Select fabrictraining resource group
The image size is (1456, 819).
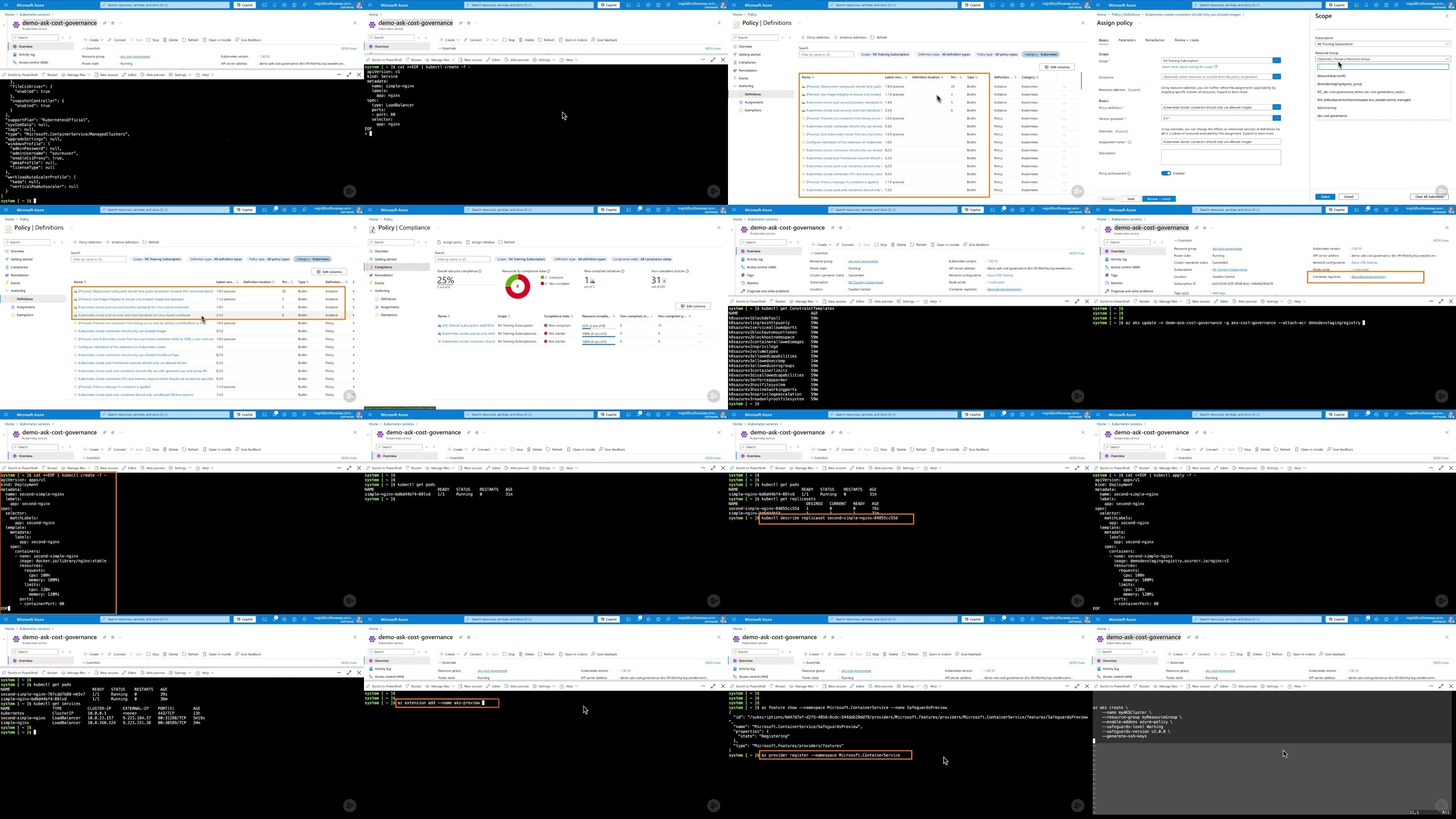coord(1327,108)
